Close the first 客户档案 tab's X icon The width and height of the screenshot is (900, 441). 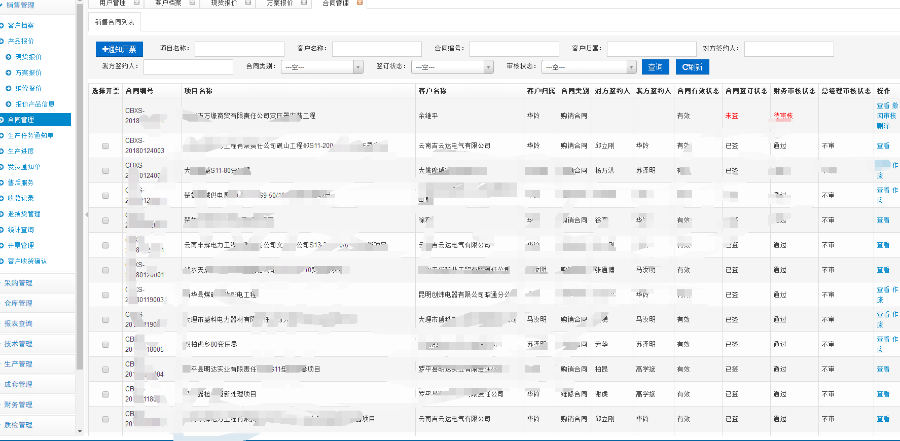click(192, 2)
